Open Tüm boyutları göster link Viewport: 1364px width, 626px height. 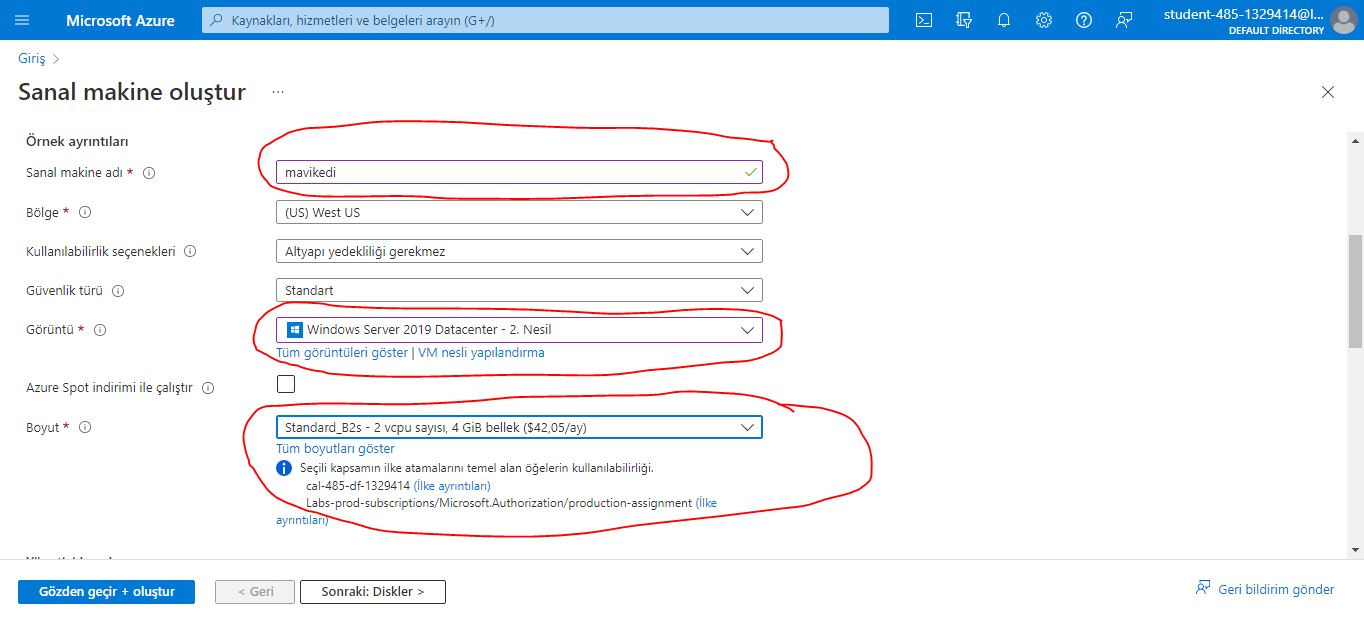point(335,449)
